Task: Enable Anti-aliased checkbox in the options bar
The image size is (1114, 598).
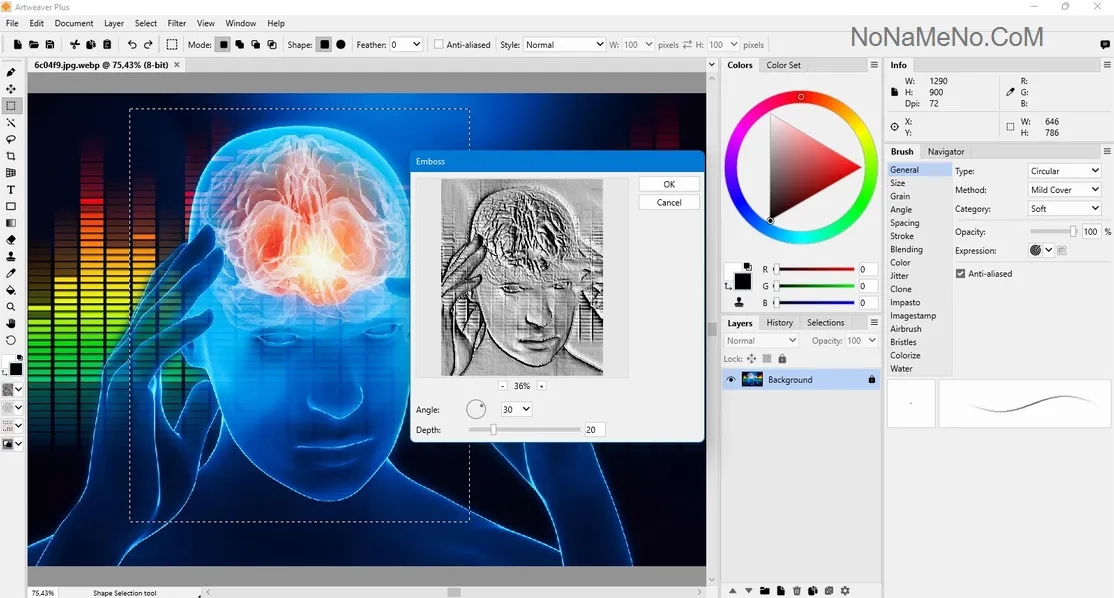Action: click(439, 45)
